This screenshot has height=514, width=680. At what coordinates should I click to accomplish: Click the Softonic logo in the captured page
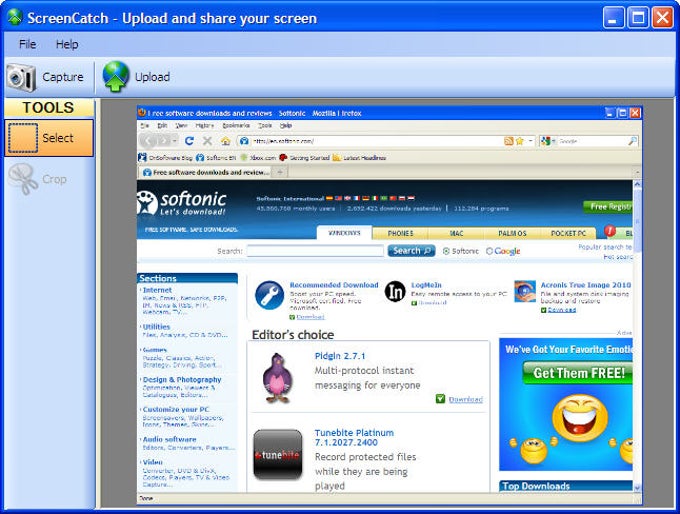pos(182,203)
